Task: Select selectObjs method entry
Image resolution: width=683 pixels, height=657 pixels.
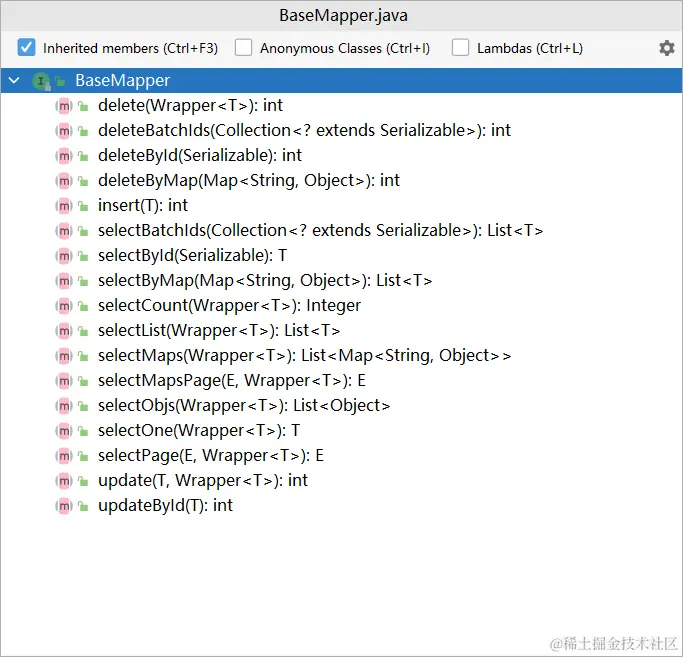Action: click(x=244, y=406)
